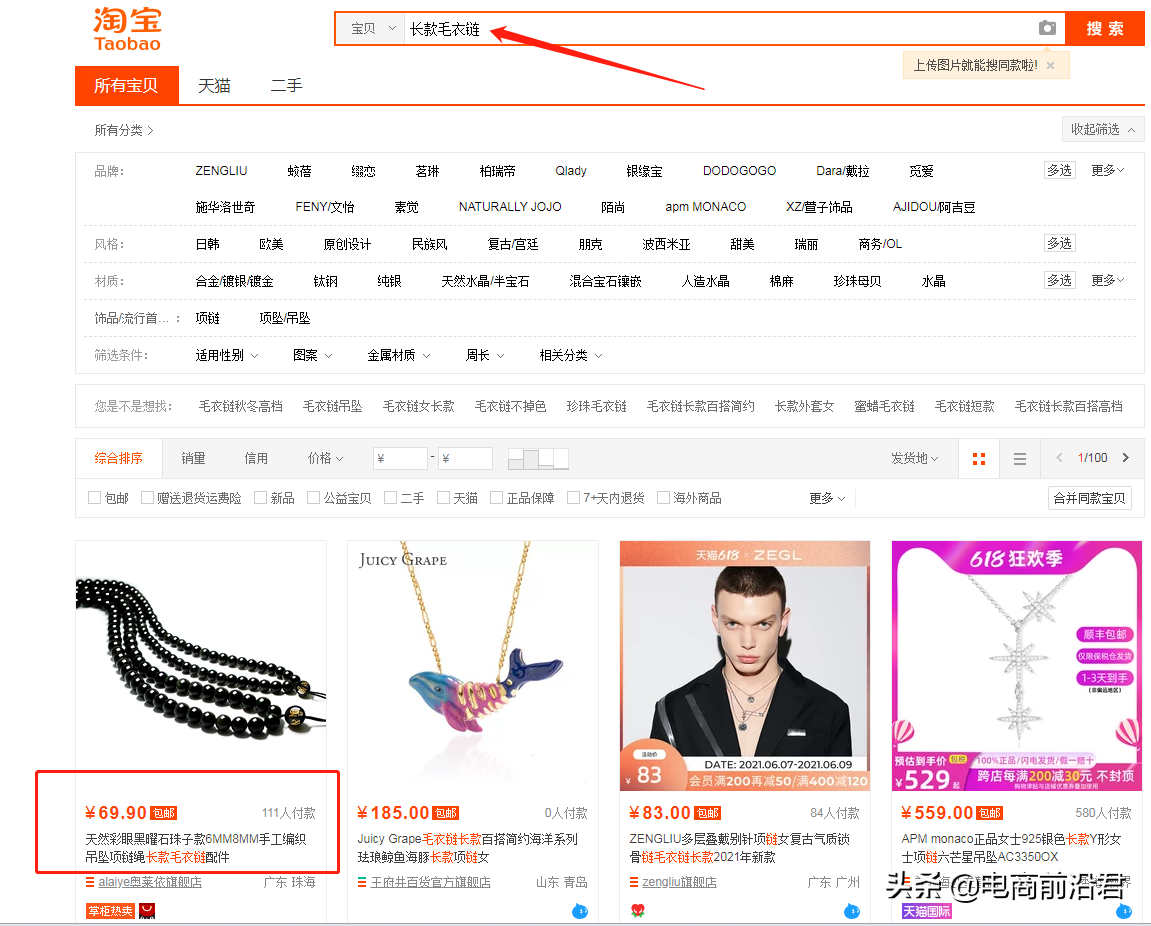This screenshot has width=1151, height=926.
Task: Collapse filters with 收起筛选
Action: [1103, 129]
